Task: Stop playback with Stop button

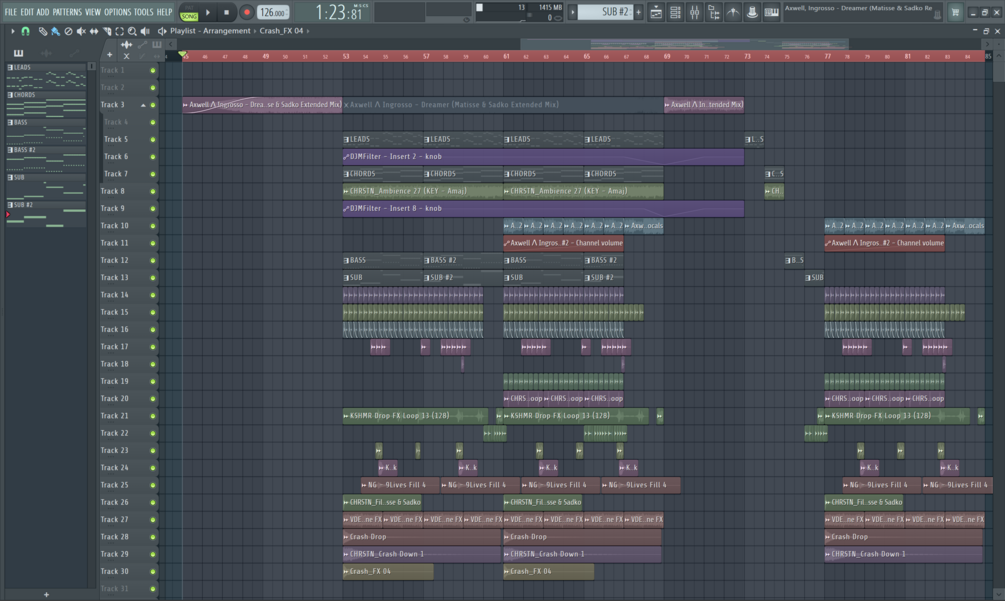Action: coord(226,12)
